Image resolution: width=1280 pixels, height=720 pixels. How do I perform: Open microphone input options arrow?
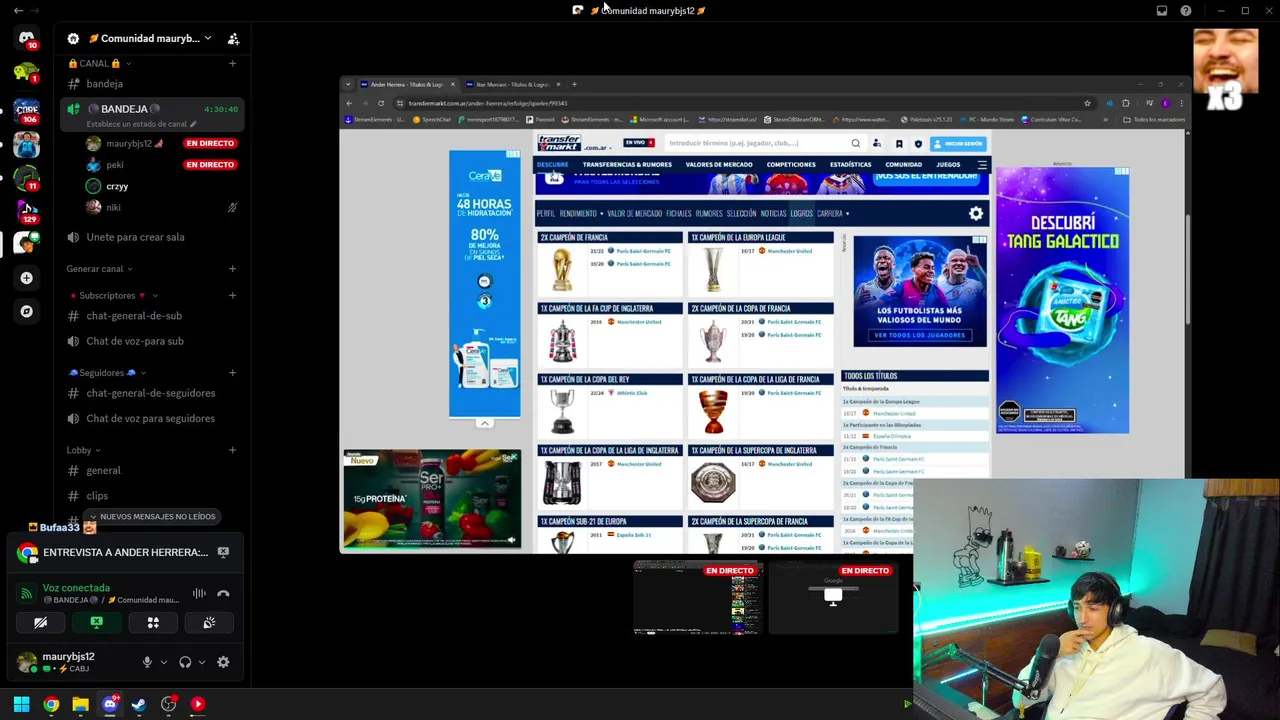163,662
